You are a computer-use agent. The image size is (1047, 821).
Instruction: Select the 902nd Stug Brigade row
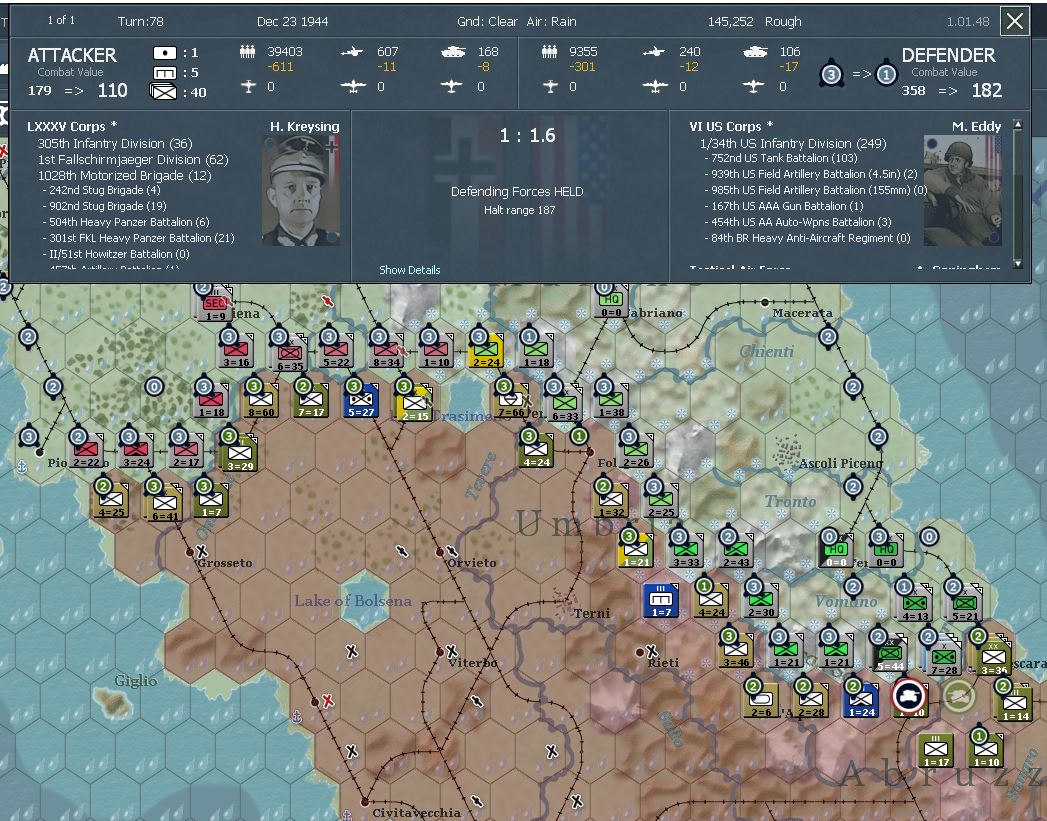click(105, 206)
